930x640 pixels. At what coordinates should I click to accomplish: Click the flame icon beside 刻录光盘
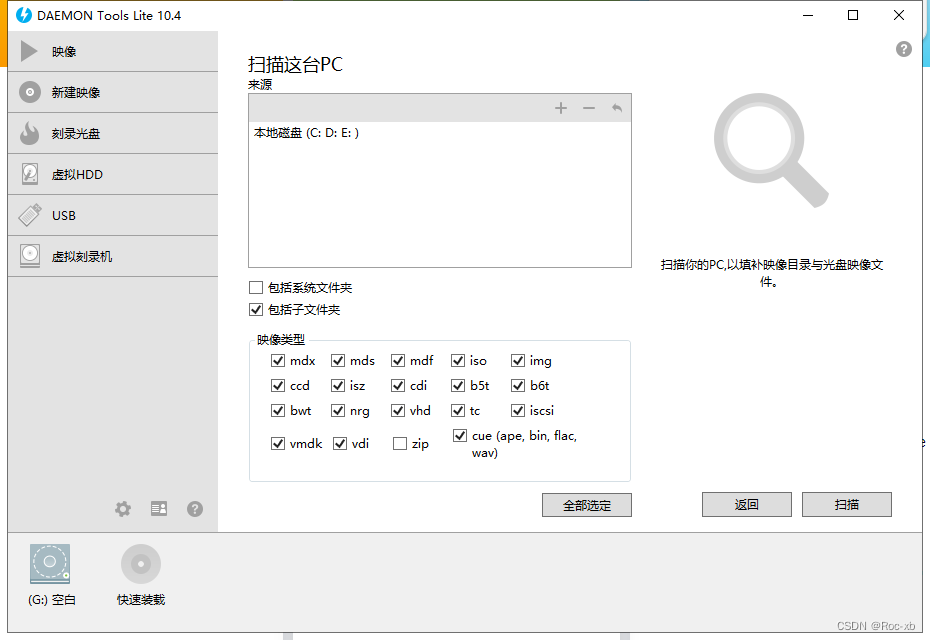[x=29, y=133]
